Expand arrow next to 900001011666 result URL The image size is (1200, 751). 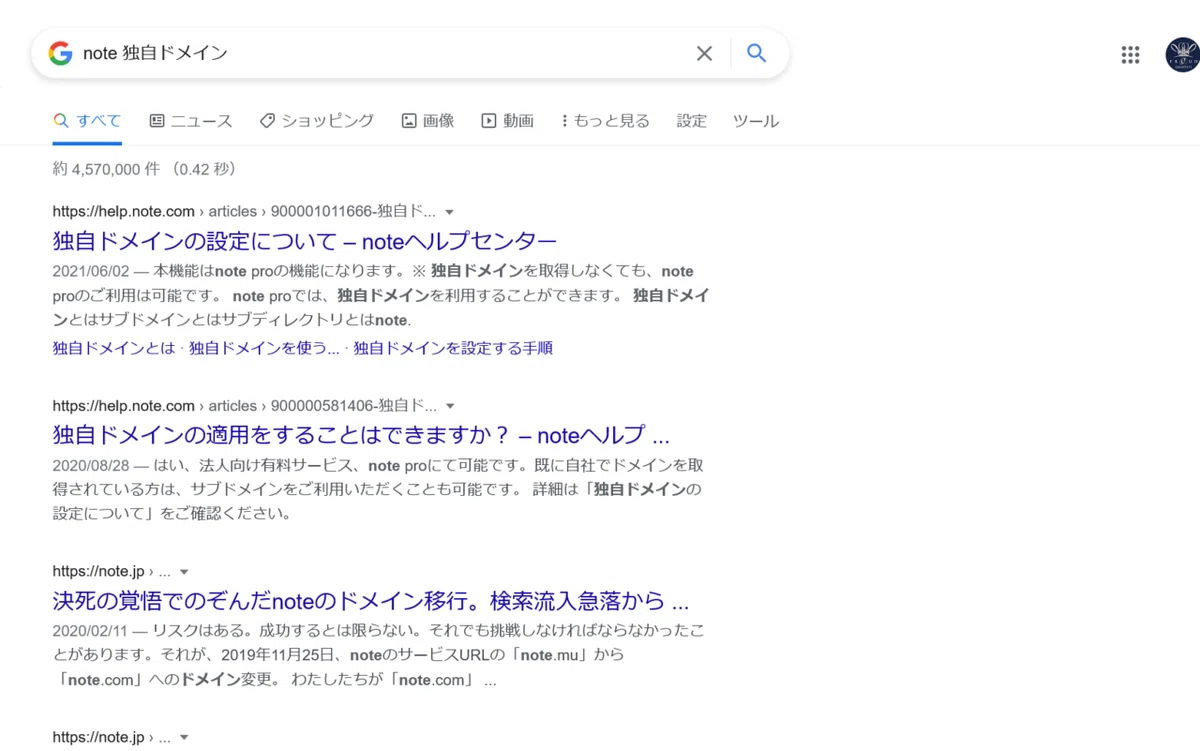click(x=450, y=212)
